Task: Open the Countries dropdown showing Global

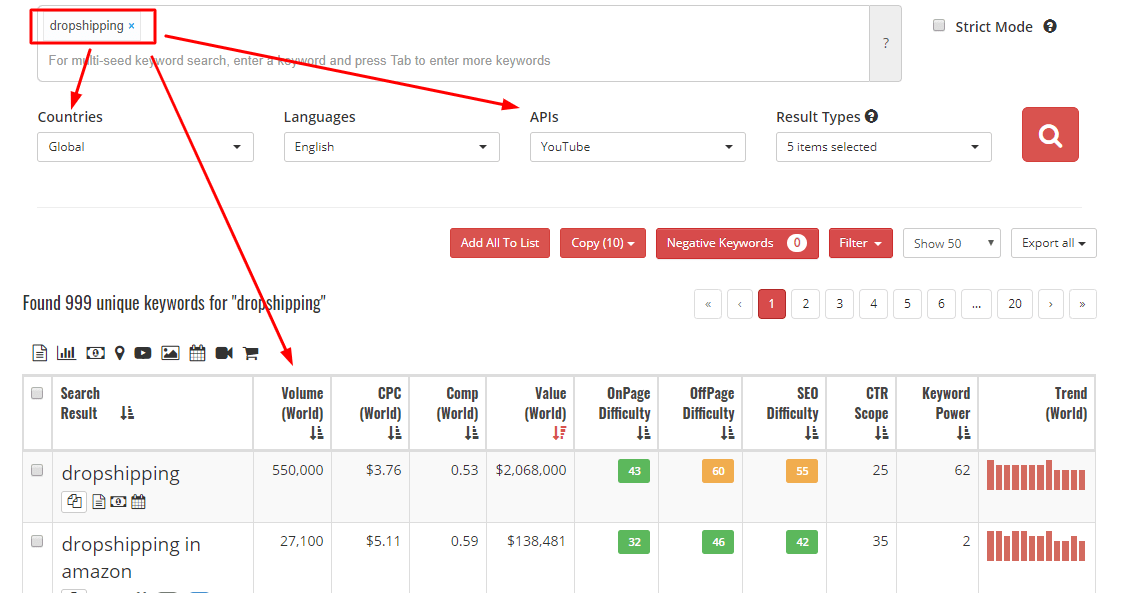Action: (x=145, y=147)
